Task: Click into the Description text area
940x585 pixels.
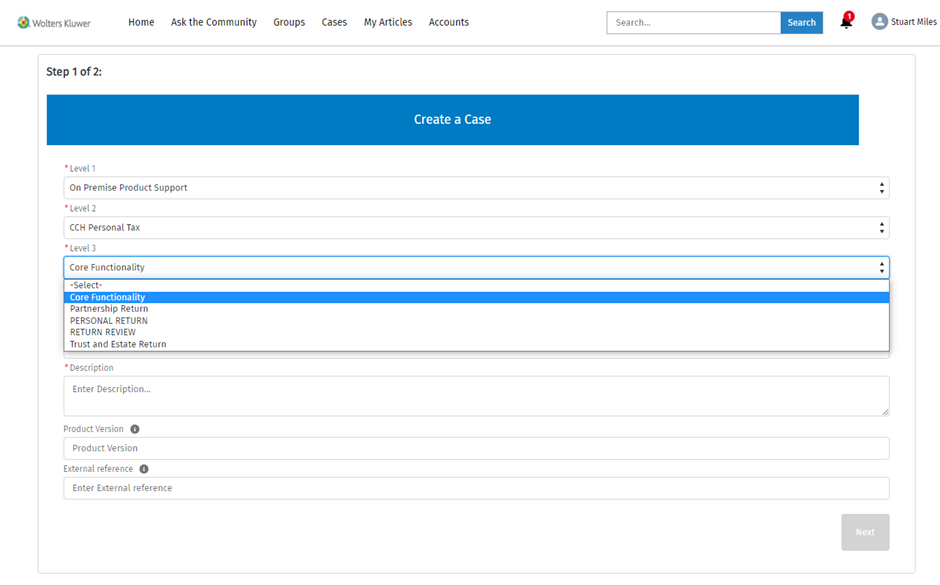Action: 477,396
